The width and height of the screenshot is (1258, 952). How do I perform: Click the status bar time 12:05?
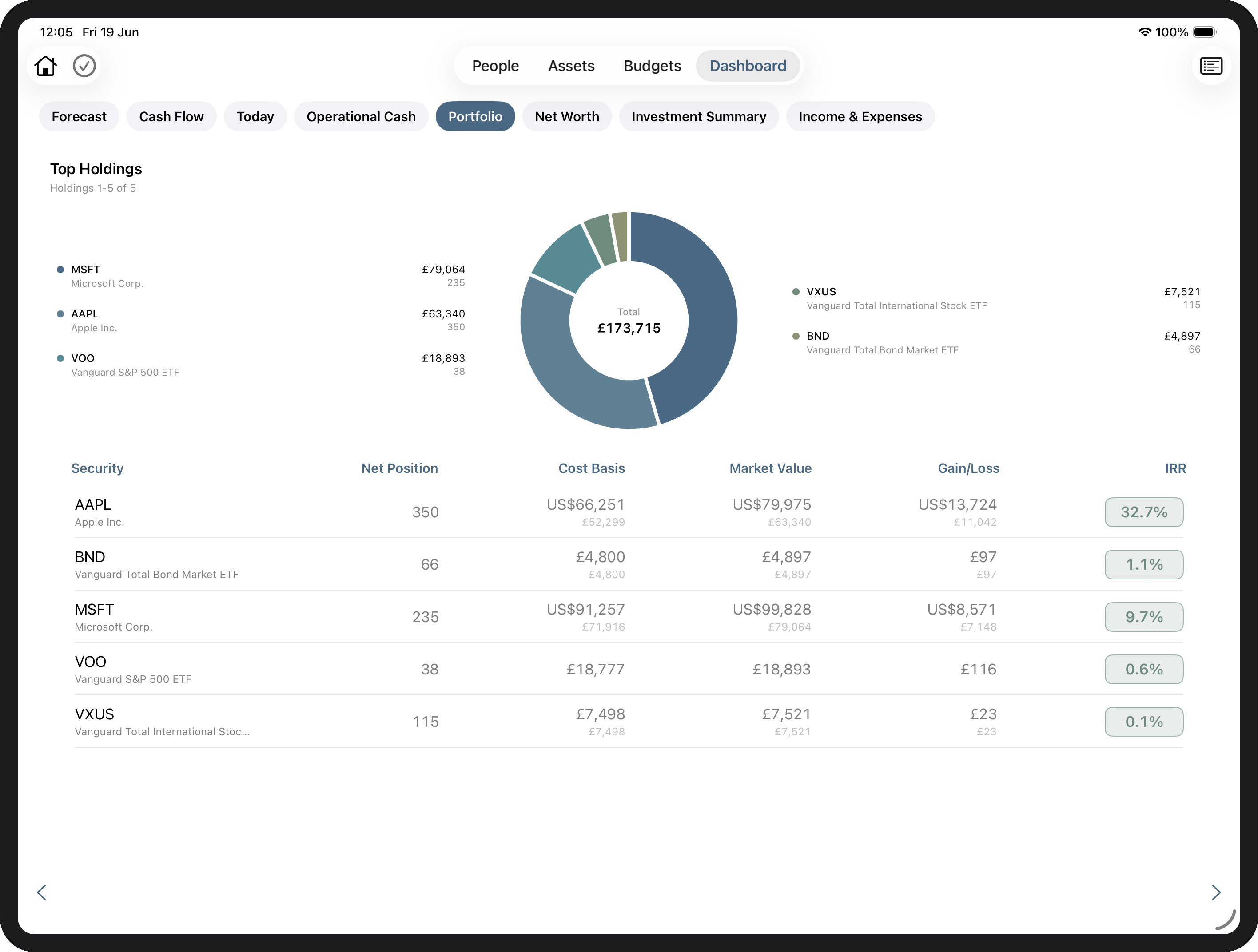[56, 32]
